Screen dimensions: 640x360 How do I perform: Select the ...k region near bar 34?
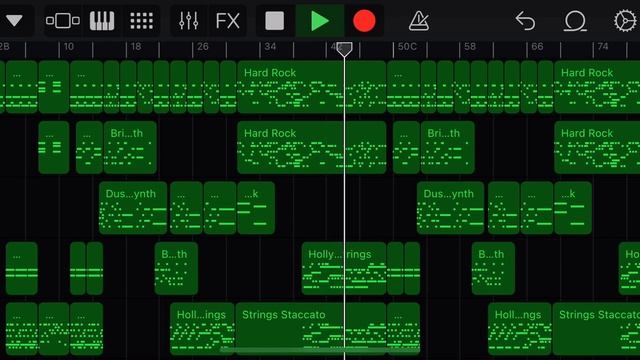click(256, 208)
